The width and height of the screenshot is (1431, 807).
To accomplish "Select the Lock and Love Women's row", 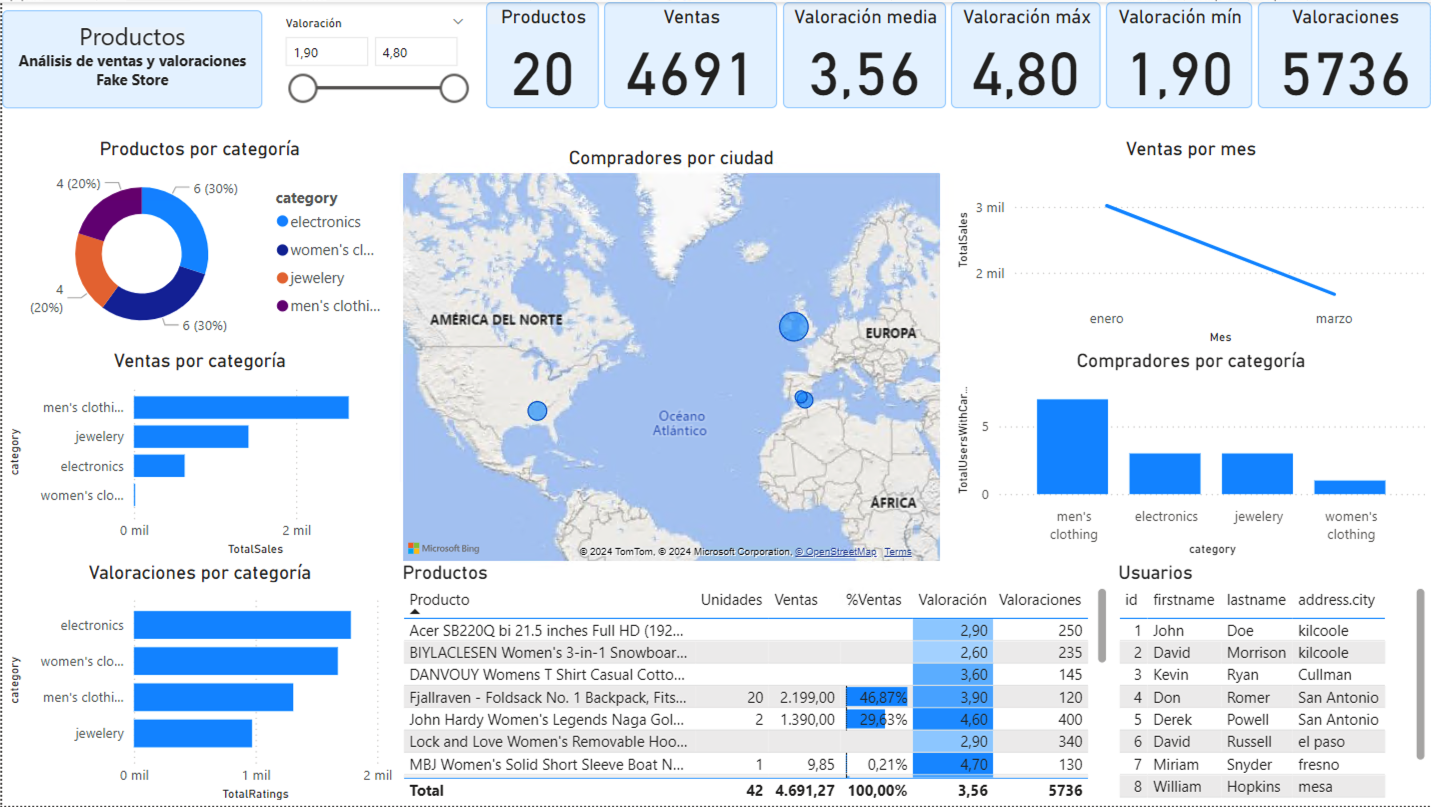I will pos(746,741).
